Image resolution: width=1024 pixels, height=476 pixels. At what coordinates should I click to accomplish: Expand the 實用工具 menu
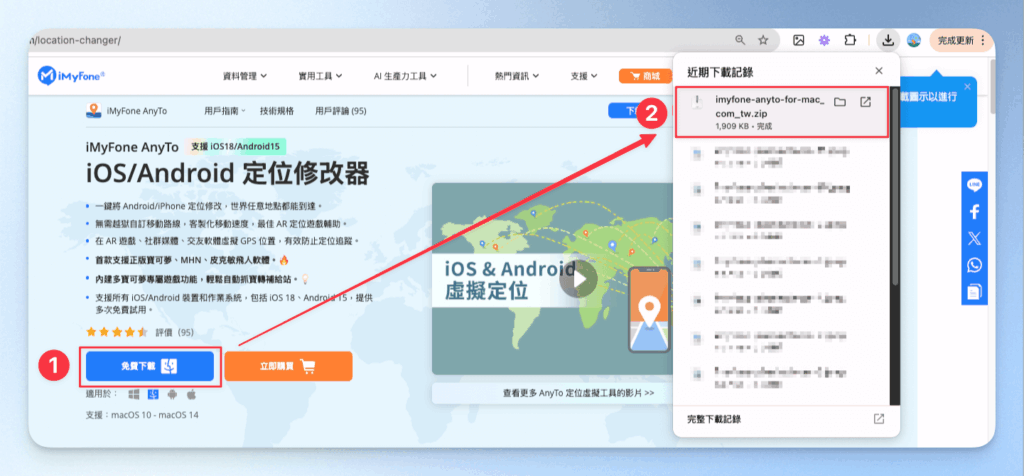point(321,76)
